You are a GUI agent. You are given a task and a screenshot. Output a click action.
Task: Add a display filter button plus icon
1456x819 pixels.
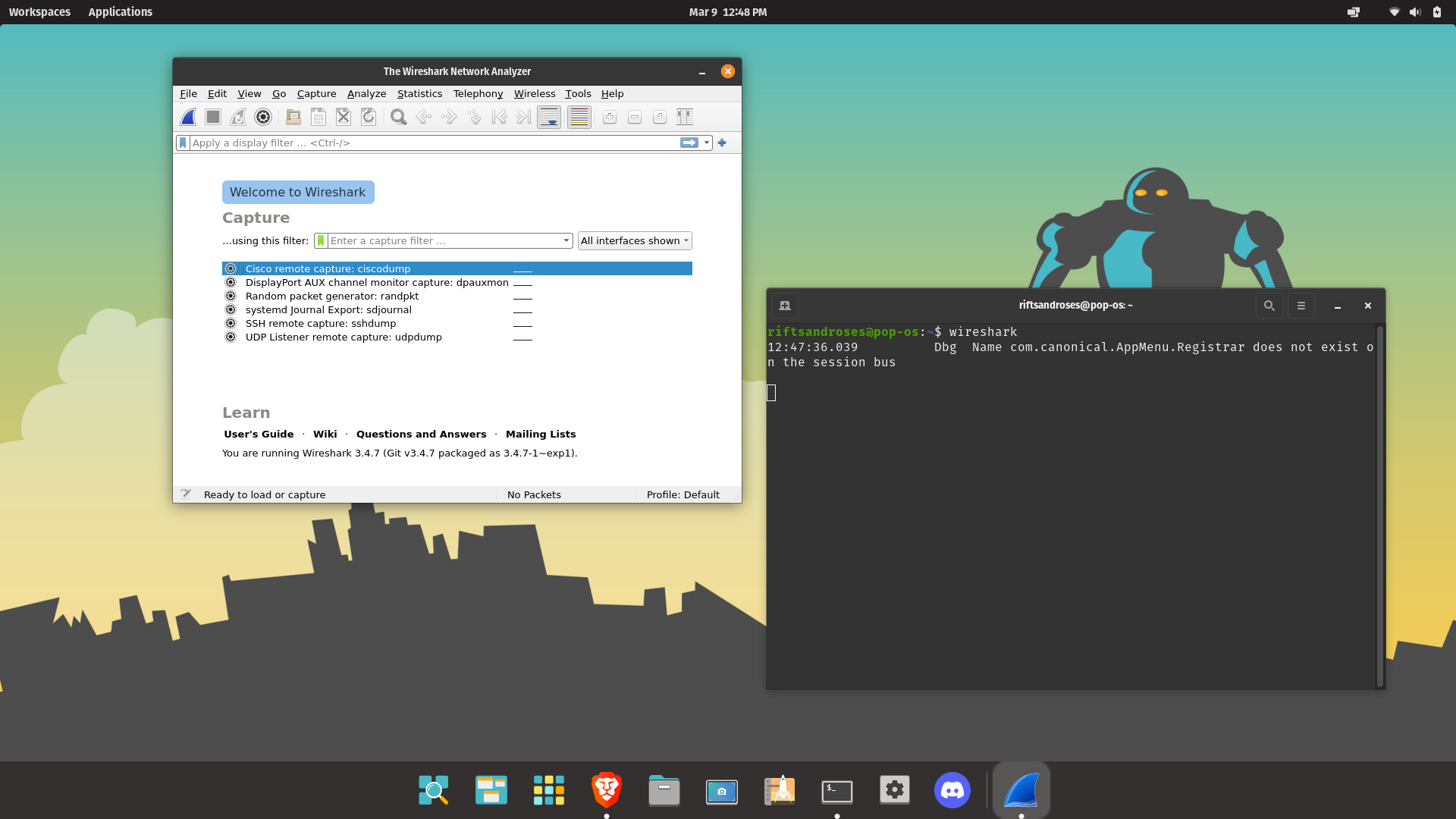pos(722,143)
